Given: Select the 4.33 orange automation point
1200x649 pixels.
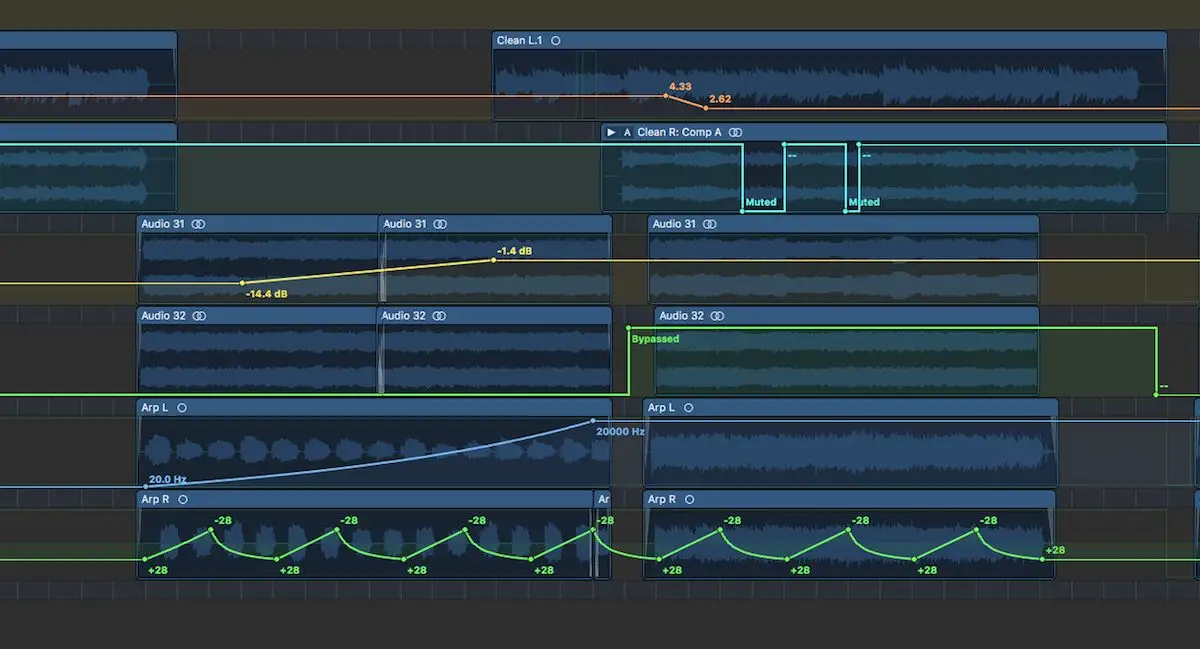Looking at the screenshot, I should pos(667,96).
